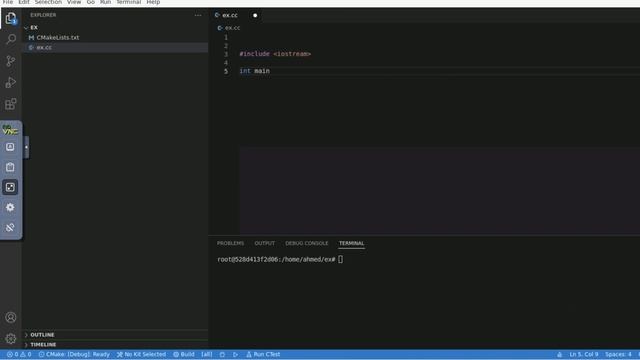Click Run CTest in status bar
This screenshot has width=640, height=360.
263,354
